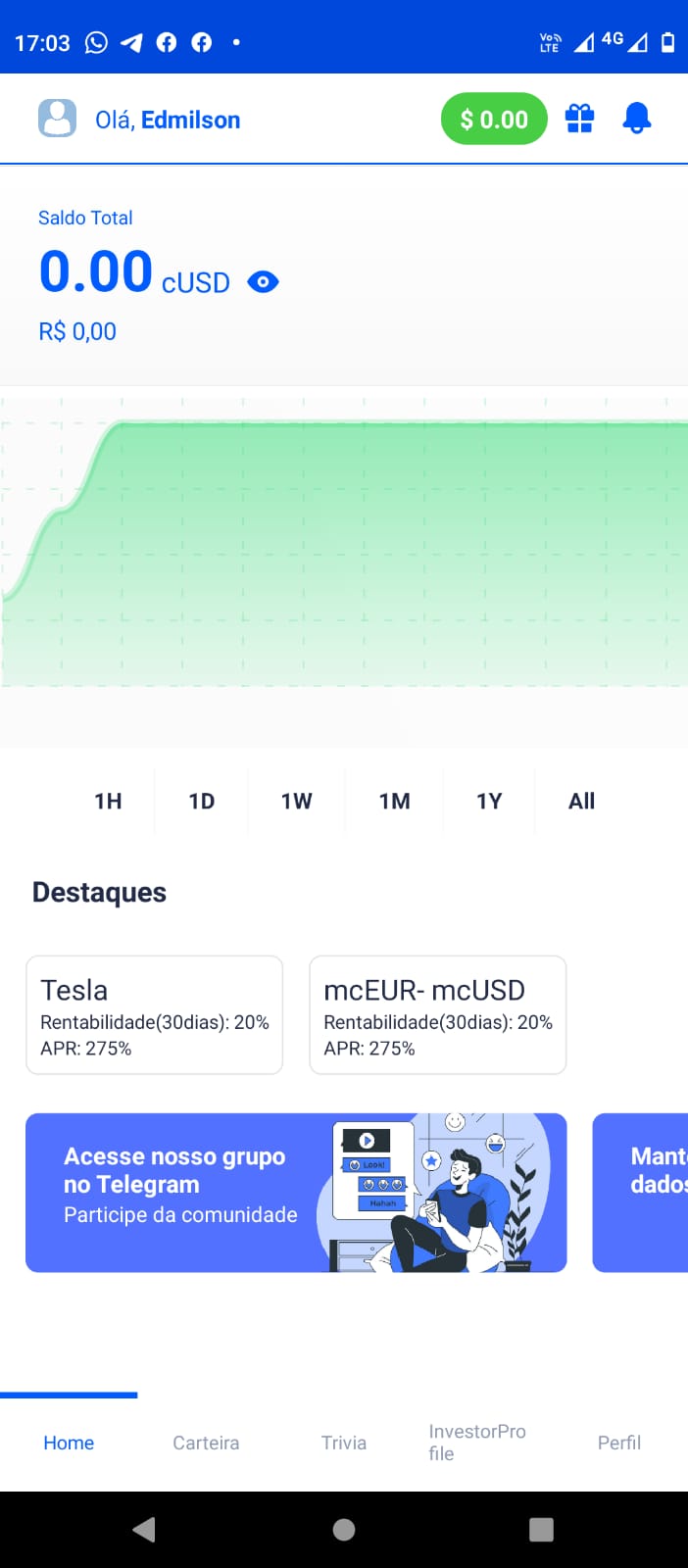Tap the Android back button
Screen dimensions: 688x1568
pos(144,1530)
